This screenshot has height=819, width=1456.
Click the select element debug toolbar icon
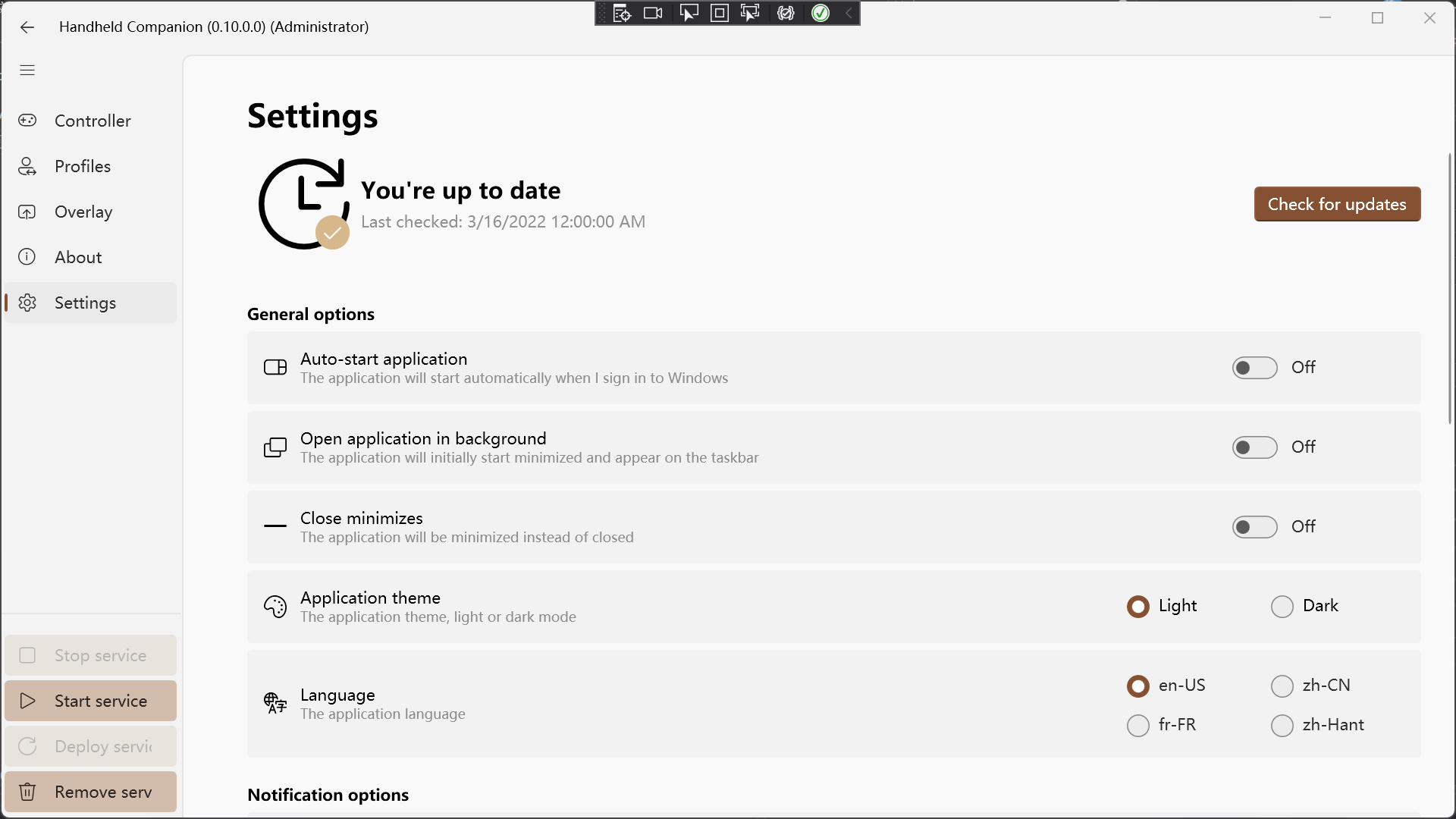click(x=689, y=13)
